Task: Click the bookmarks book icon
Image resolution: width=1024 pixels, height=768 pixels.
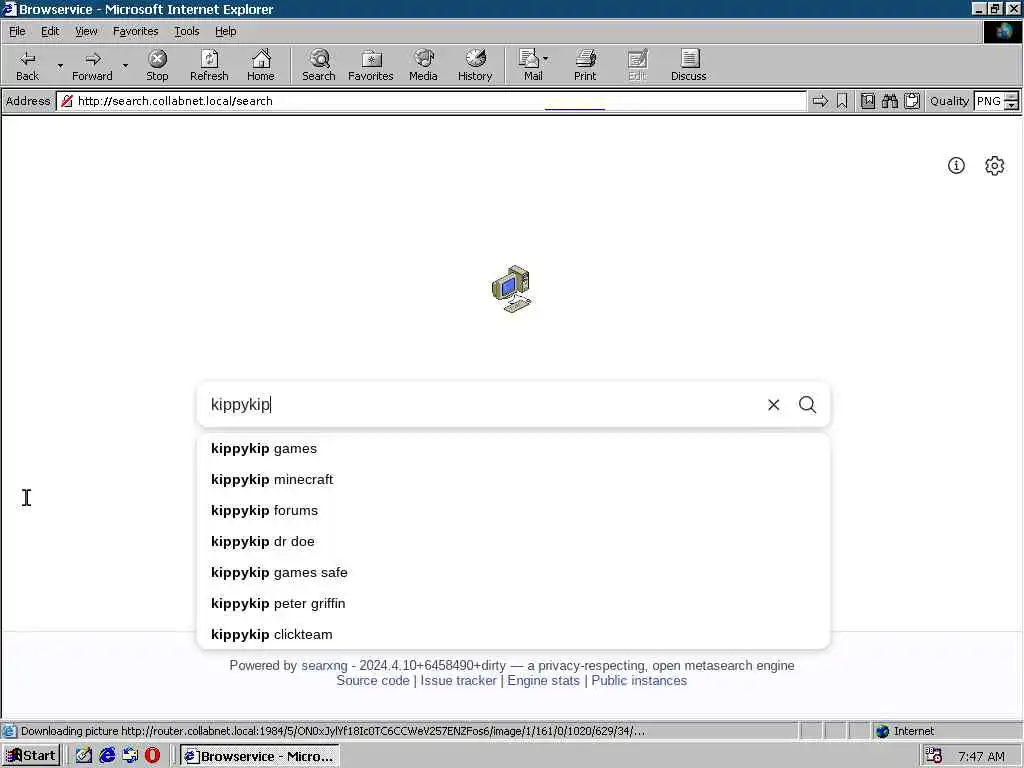Action: (x=867, y=101)
